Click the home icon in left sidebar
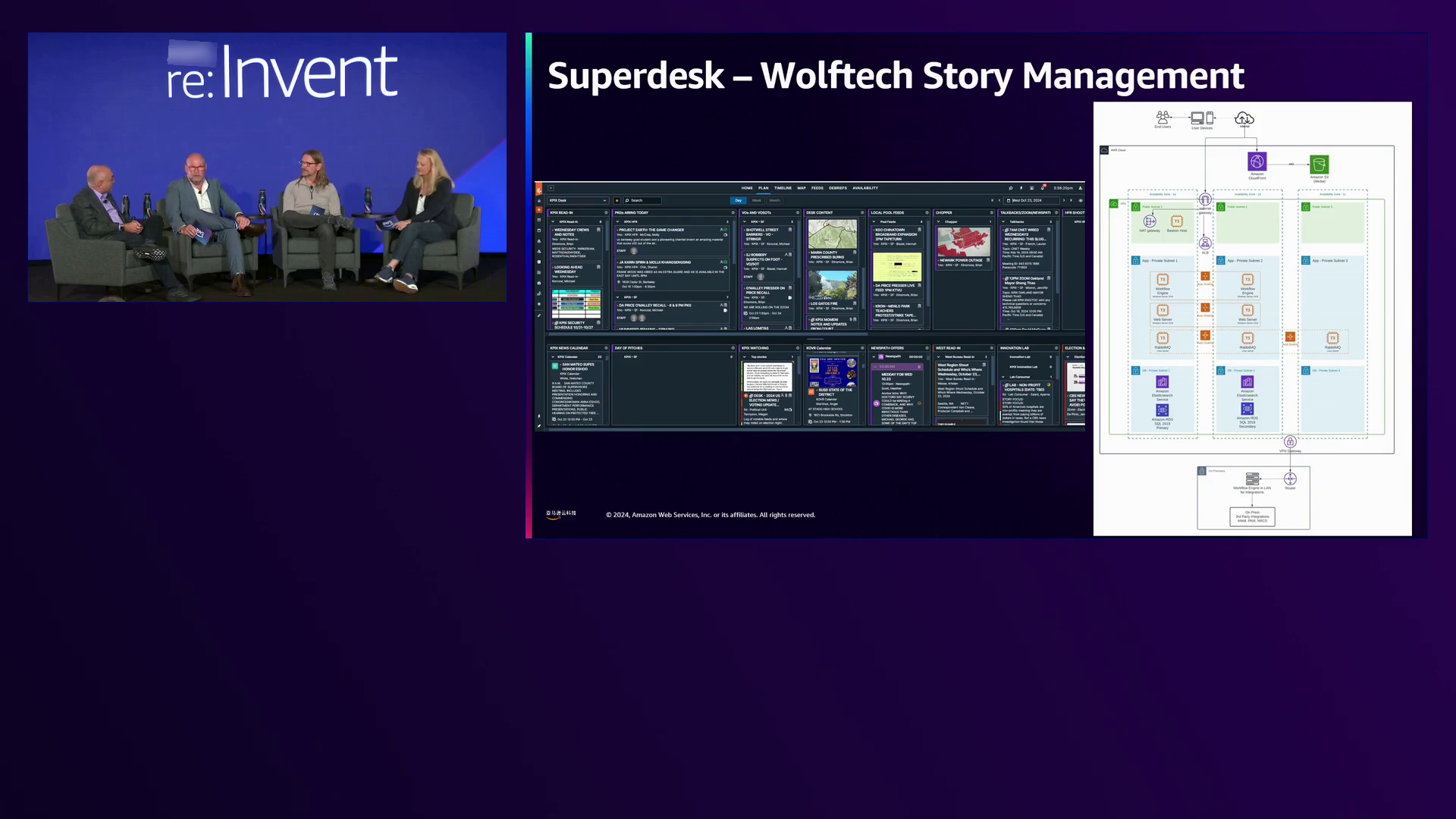1456x819 pixels. 539,201
